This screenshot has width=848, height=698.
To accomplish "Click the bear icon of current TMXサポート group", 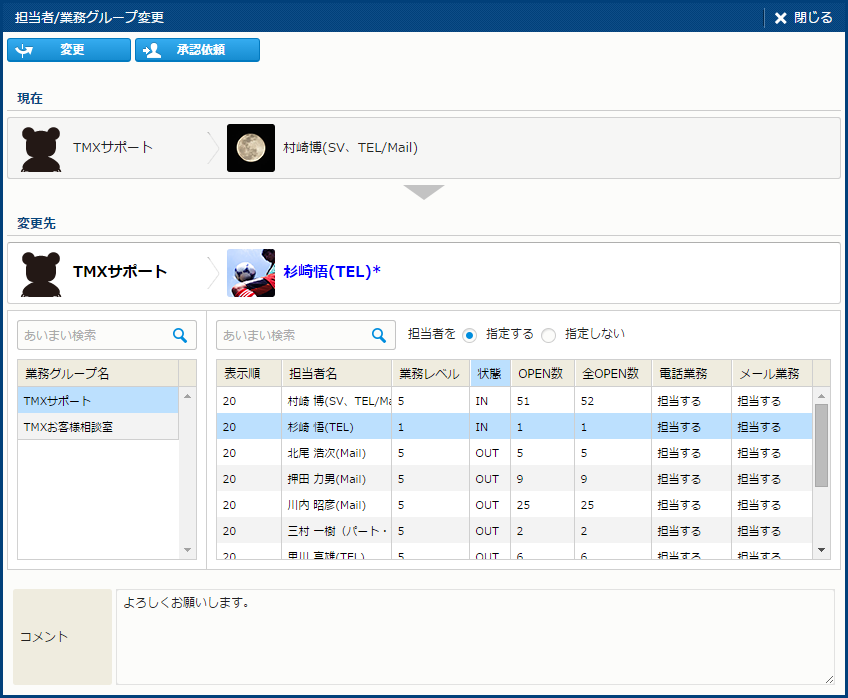I will click(x=41, y=148).
